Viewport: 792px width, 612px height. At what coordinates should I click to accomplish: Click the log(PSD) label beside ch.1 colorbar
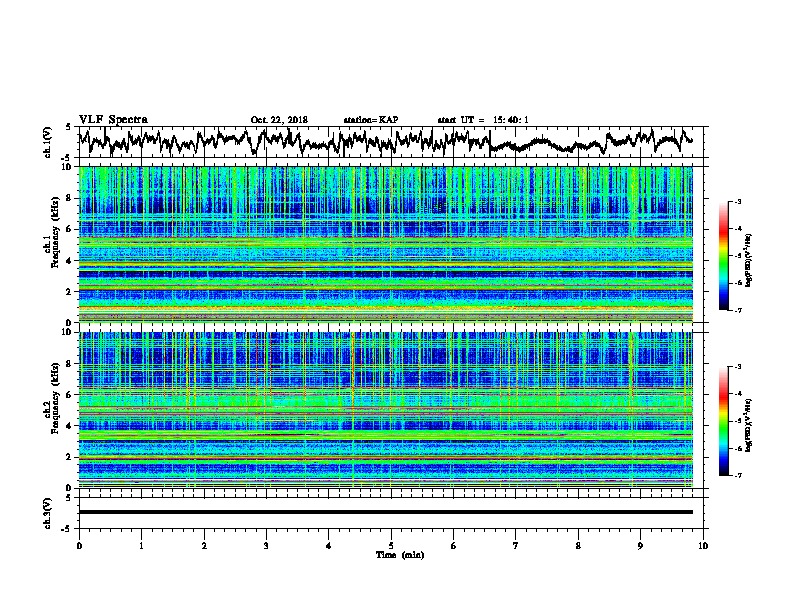point(749,260)
